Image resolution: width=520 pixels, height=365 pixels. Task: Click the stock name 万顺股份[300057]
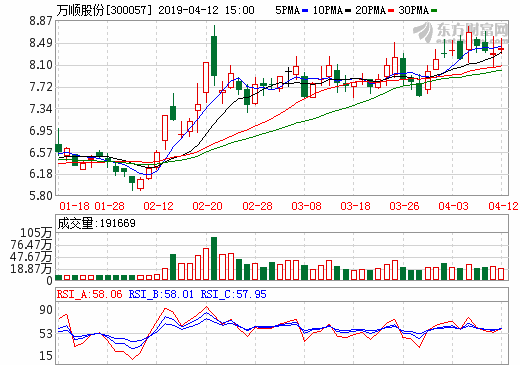tap(104, 10)
